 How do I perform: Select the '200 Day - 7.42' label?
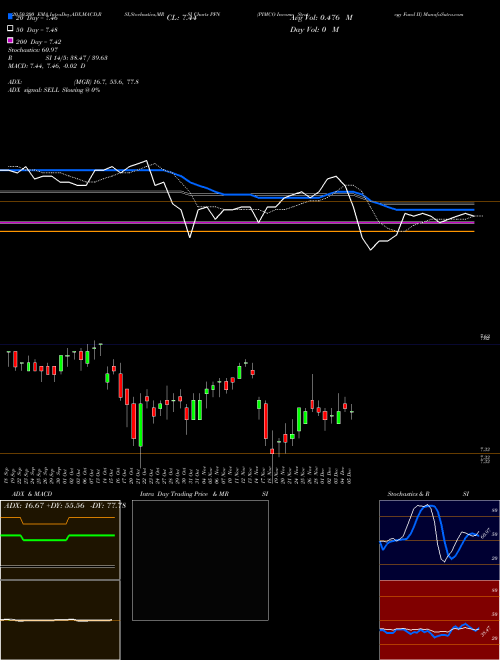click(38, 42)
